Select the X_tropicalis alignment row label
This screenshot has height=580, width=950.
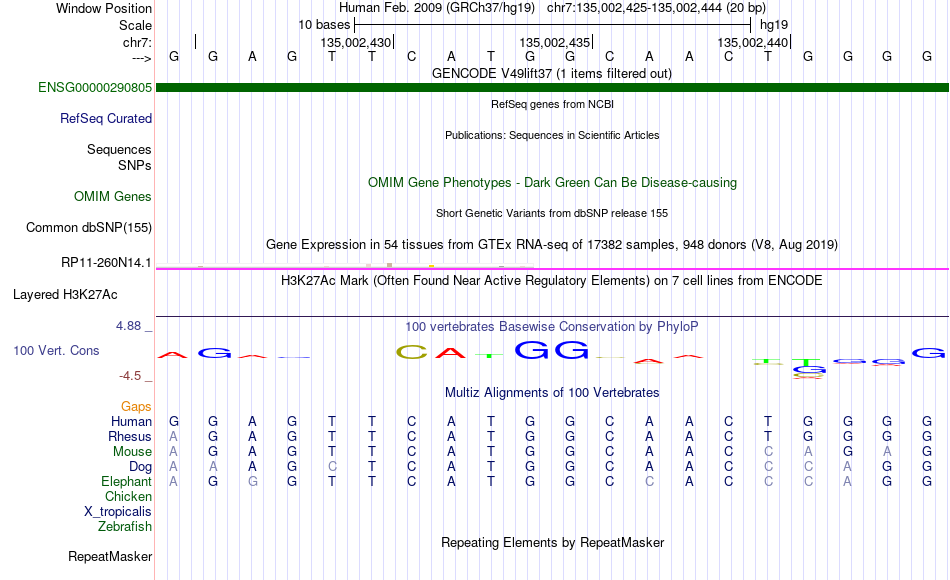(x=118, y=512)
